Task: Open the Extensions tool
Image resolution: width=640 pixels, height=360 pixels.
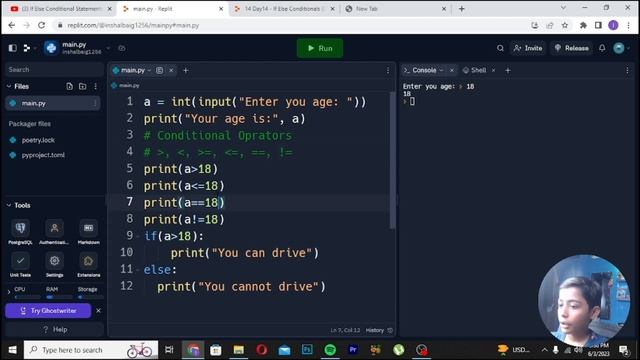Action: 89,264
